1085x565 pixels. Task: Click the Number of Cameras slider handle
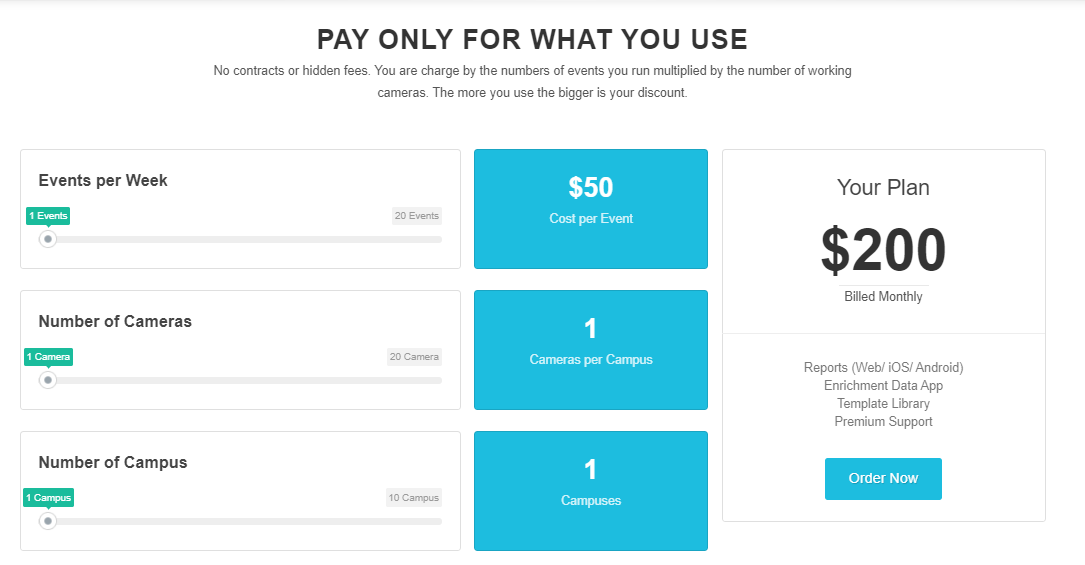(x=48, y=380)
